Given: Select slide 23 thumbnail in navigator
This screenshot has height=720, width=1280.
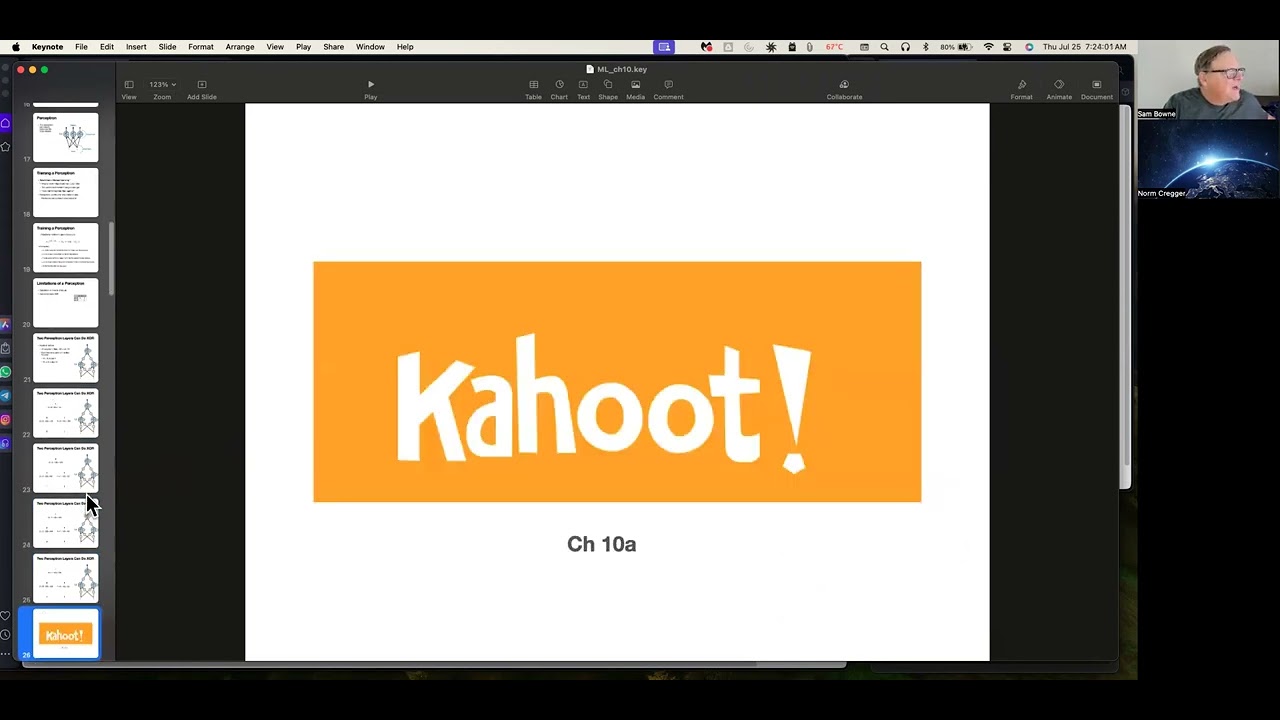Looking at the screenshot, I should click(x=66, y=467).
